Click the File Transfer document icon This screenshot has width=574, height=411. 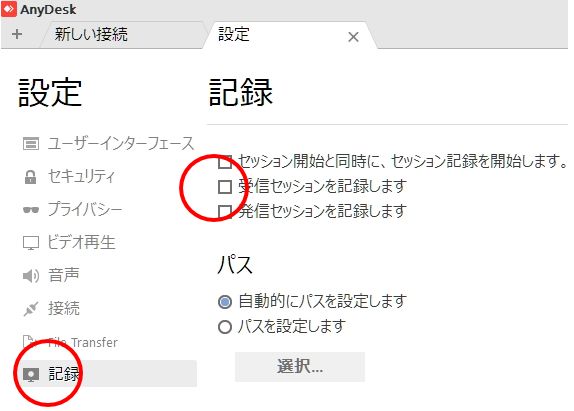(29, 341)
